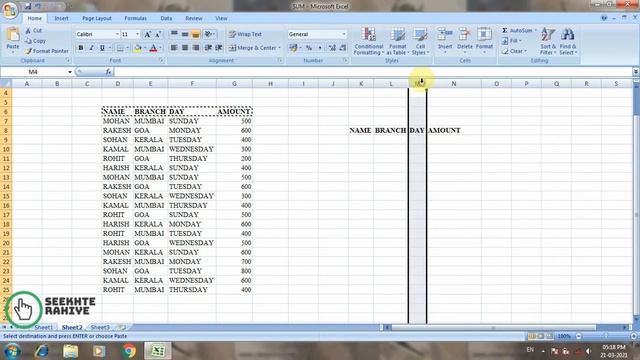Viewport: 640px width, 360px height.
Task: Toggle Italic formatting
Action: coord(91,48)
